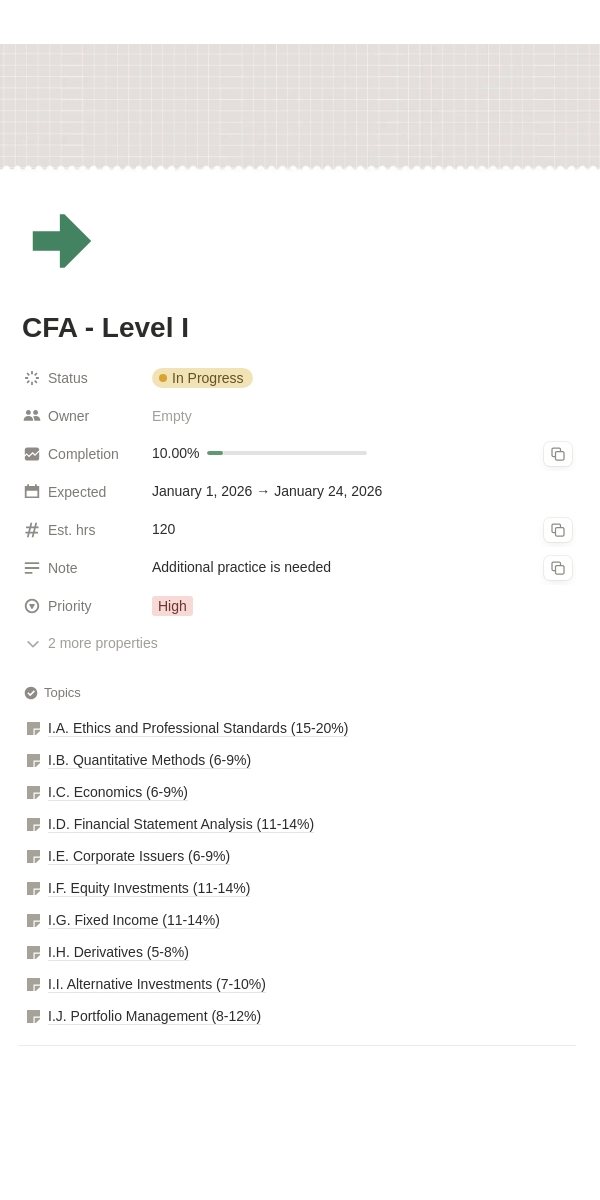
Task: Click the green arrow page icon
Action: (x=61, y=241)
